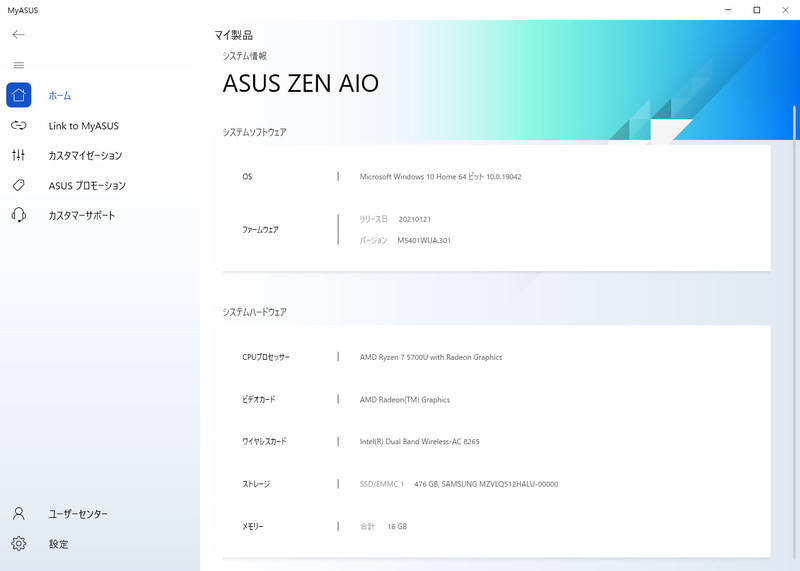The width and height of the screenshot is (800, 571).
Task: Select the マイ製品 page title
Action: pyautogui.click(x=234, y=35)
